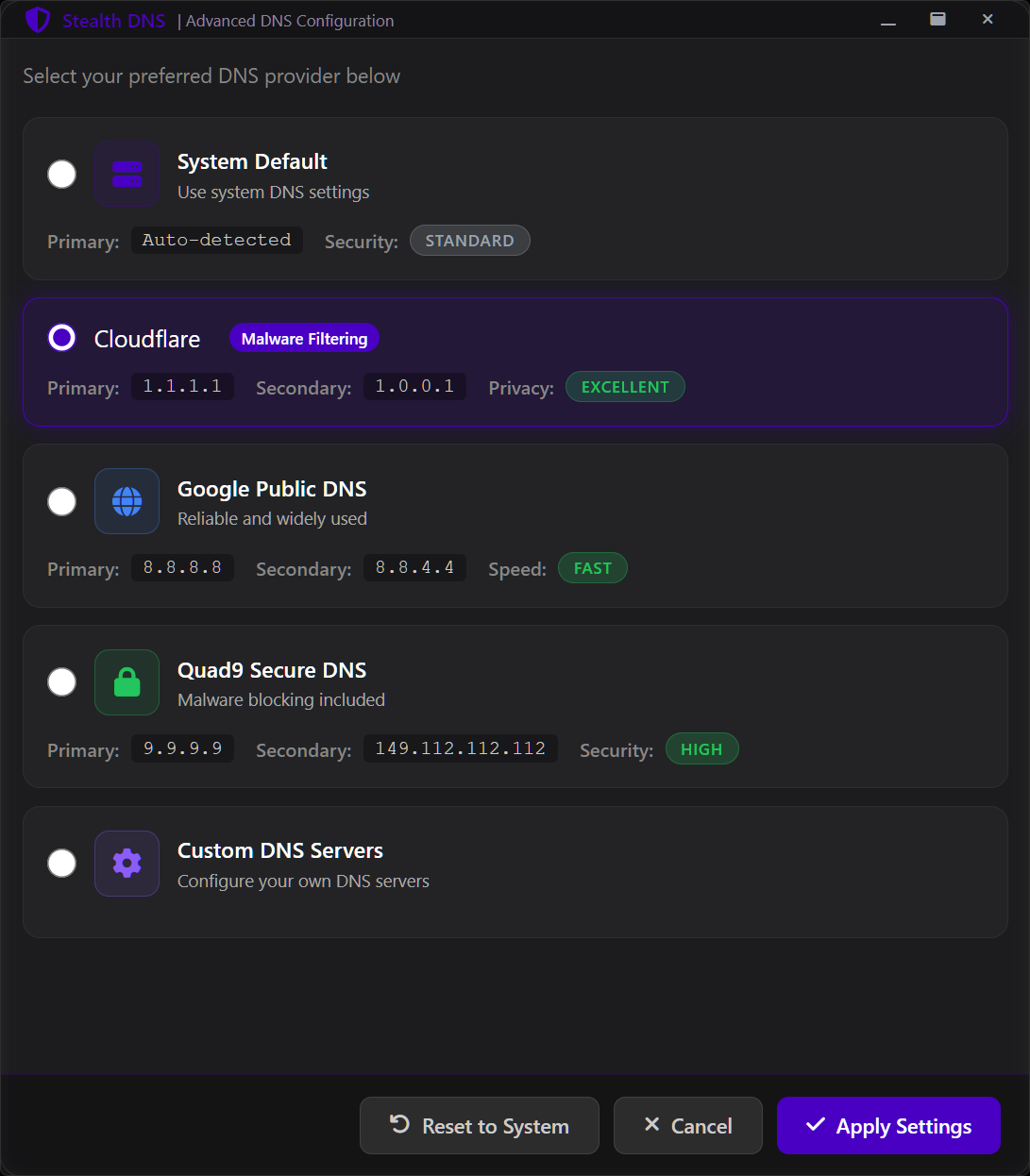
Task: Click the FAST speed badge for Google DNS
Action: coord(592,567)
